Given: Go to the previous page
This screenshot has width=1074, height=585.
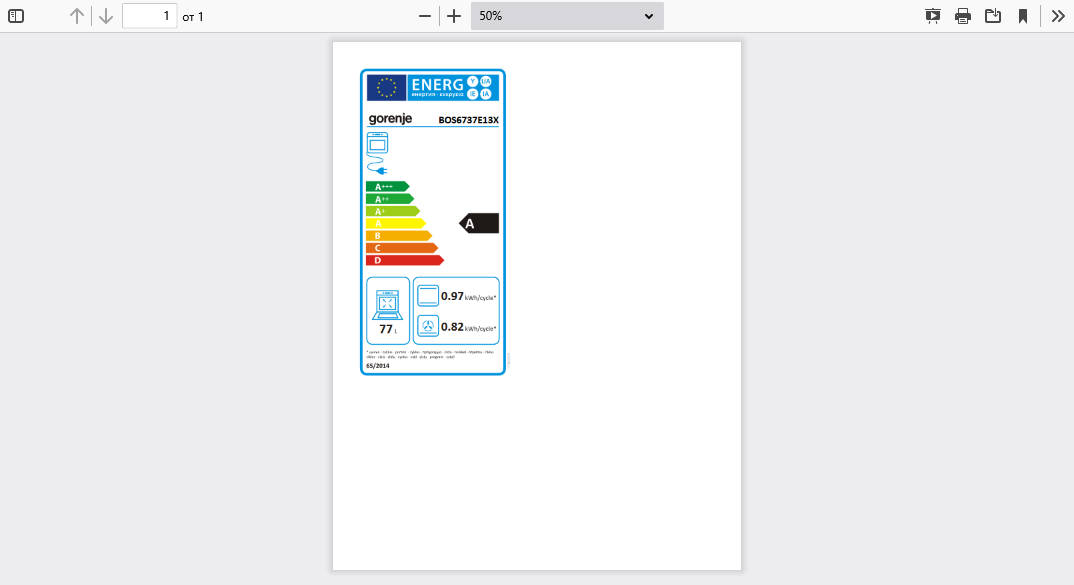Looking at the screenshot, I should pyautogui.click(x=77, y=16).
